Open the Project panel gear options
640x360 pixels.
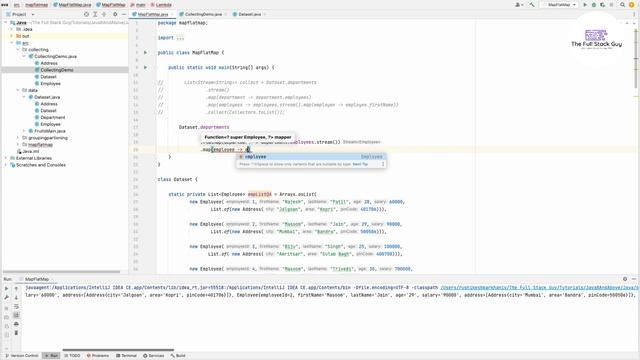115,14
